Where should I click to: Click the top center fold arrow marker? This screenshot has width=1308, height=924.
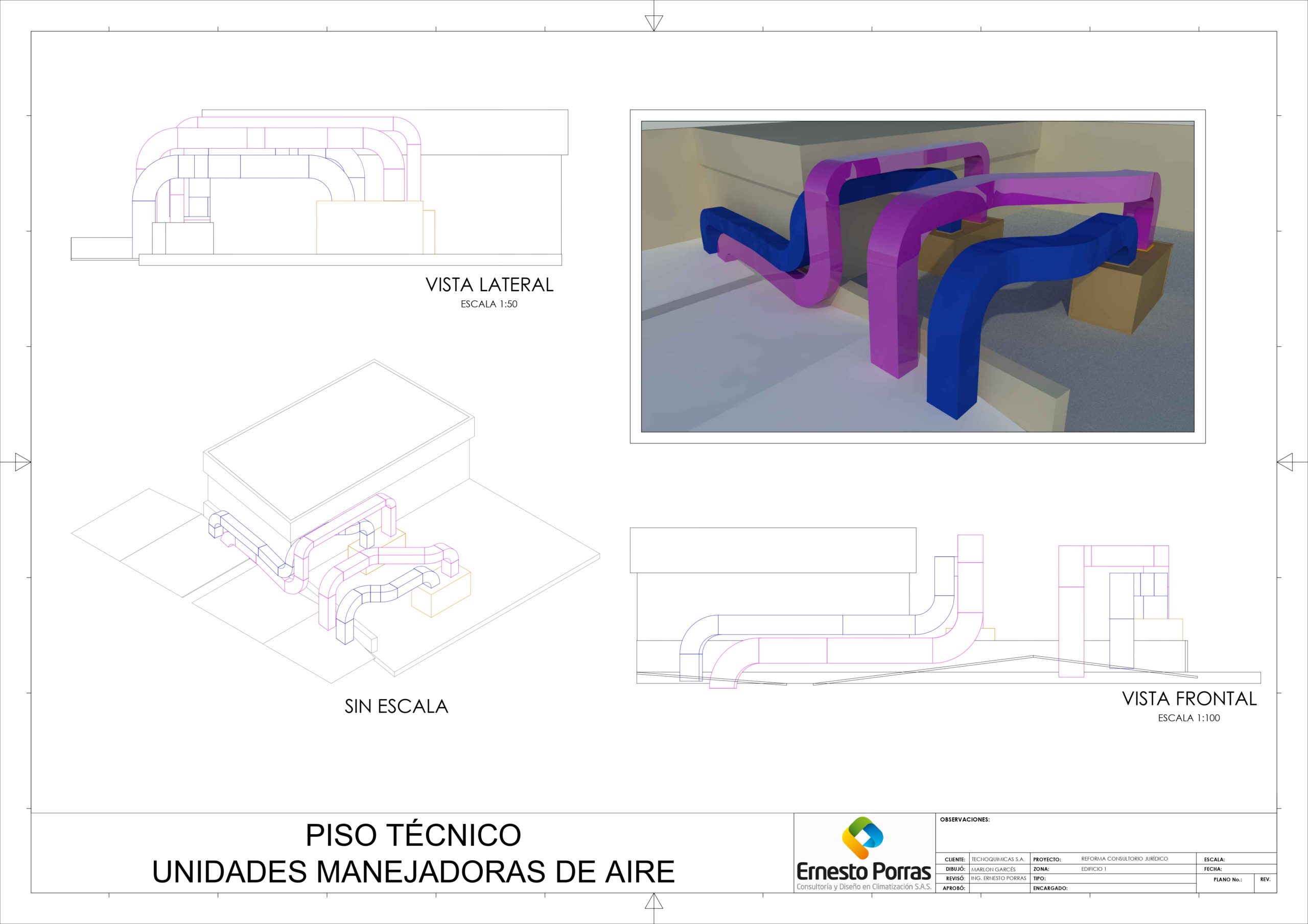pos(654,23)
